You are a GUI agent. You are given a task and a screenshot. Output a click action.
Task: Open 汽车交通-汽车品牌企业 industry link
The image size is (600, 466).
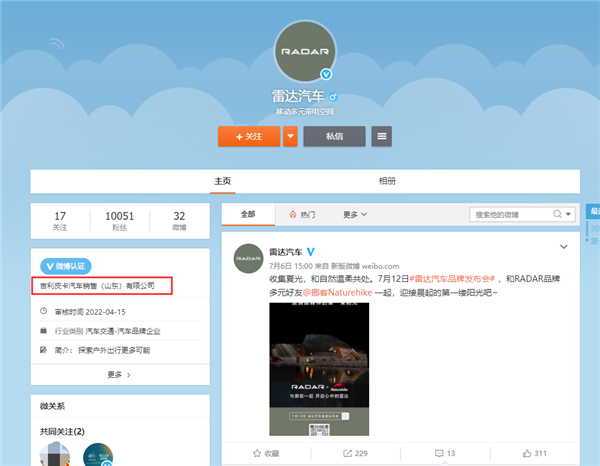pyautogui.click(x=123, y=331)
